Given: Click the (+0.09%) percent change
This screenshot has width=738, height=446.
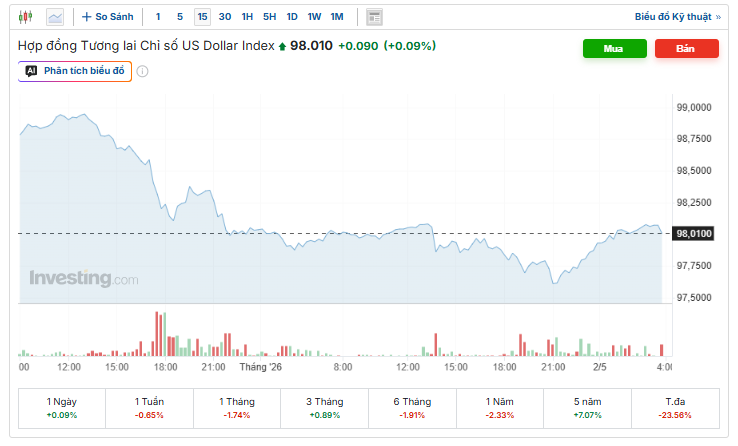Looking at the screenshot, I should (410, 46).
